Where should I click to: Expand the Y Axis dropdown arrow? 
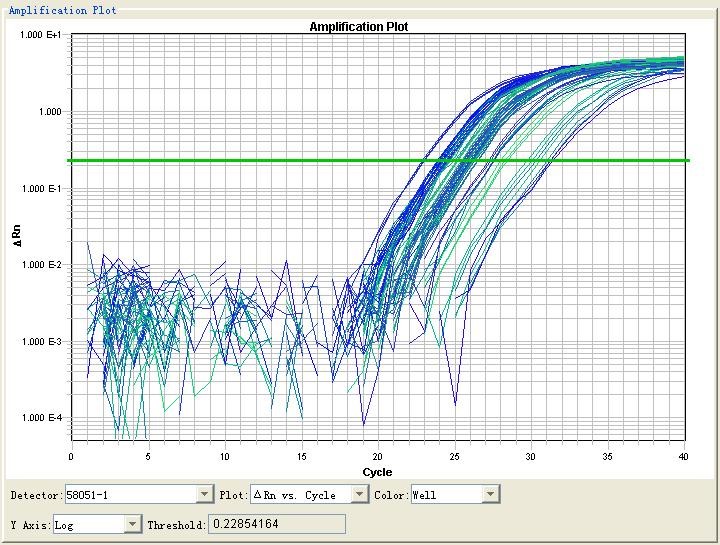point(132,524)
